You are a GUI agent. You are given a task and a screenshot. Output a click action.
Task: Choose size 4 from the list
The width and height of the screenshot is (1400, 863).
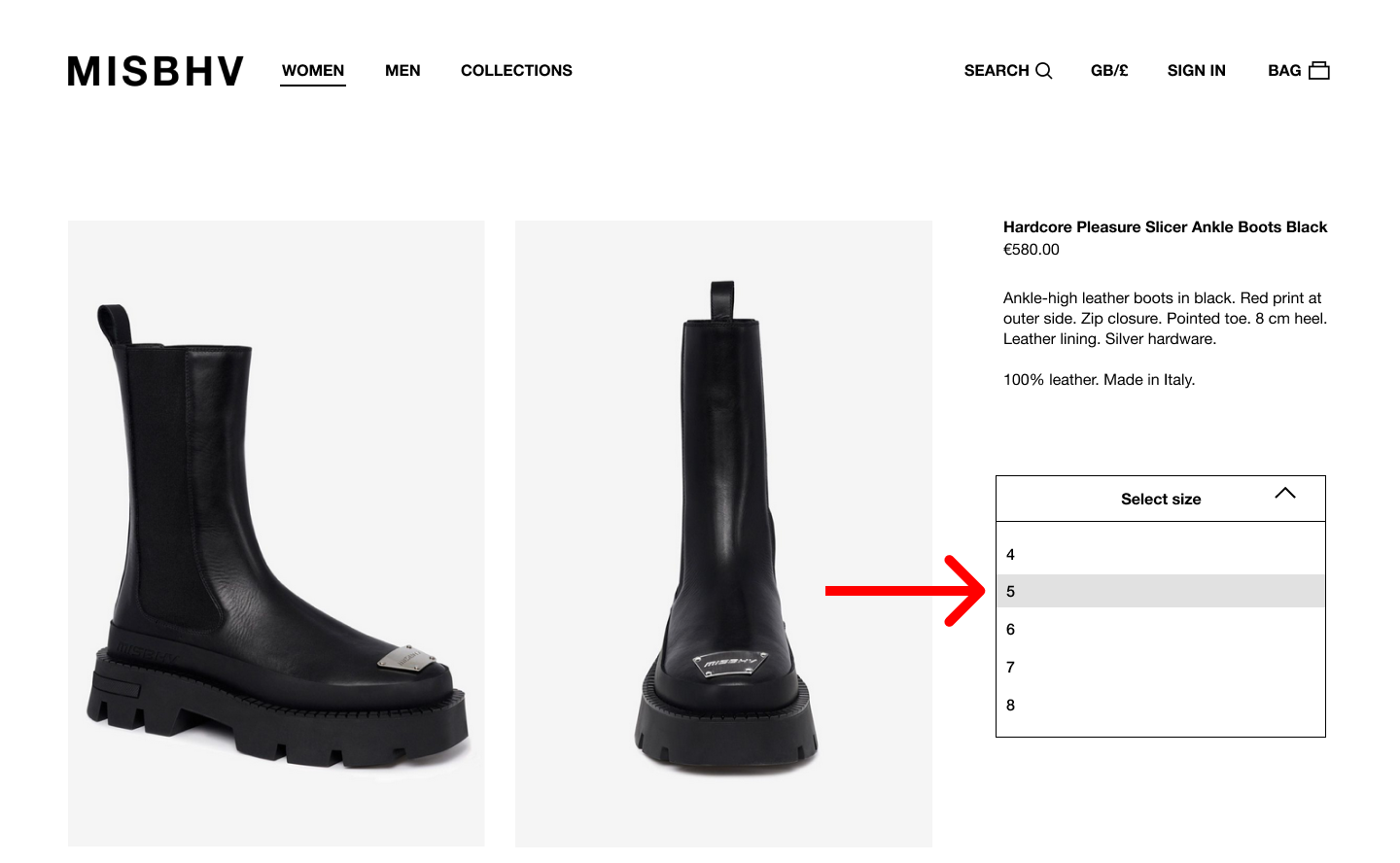tap(1160, 555)
